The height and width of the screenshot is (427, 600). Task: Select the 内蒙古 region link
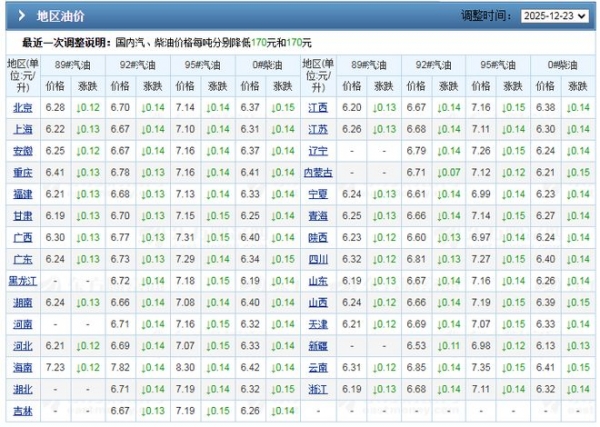coord(318,172)
